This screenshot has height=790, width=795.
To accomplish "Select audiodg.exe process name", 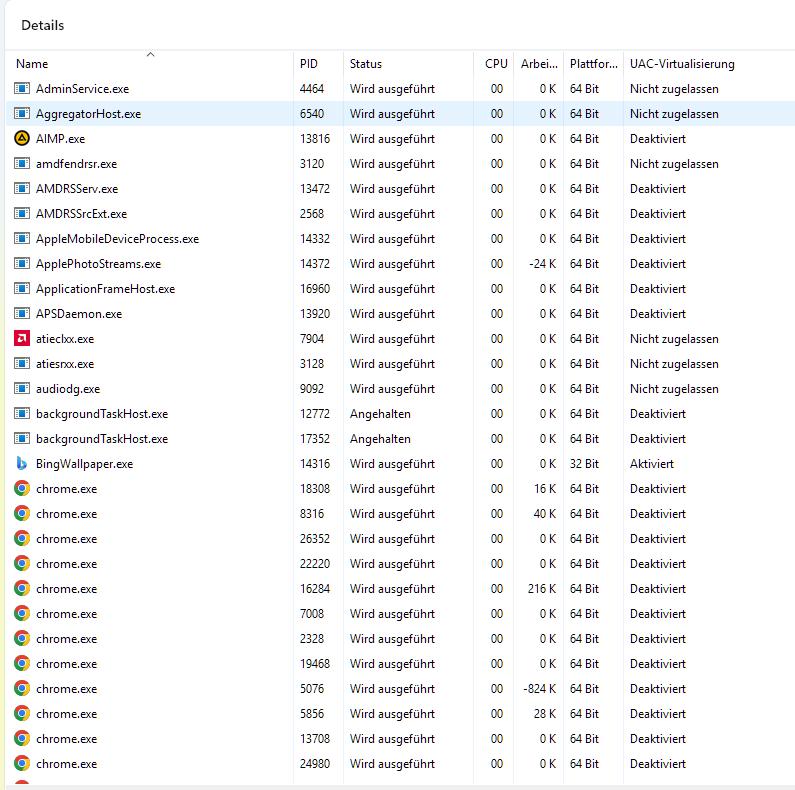I will pos(68,388).
